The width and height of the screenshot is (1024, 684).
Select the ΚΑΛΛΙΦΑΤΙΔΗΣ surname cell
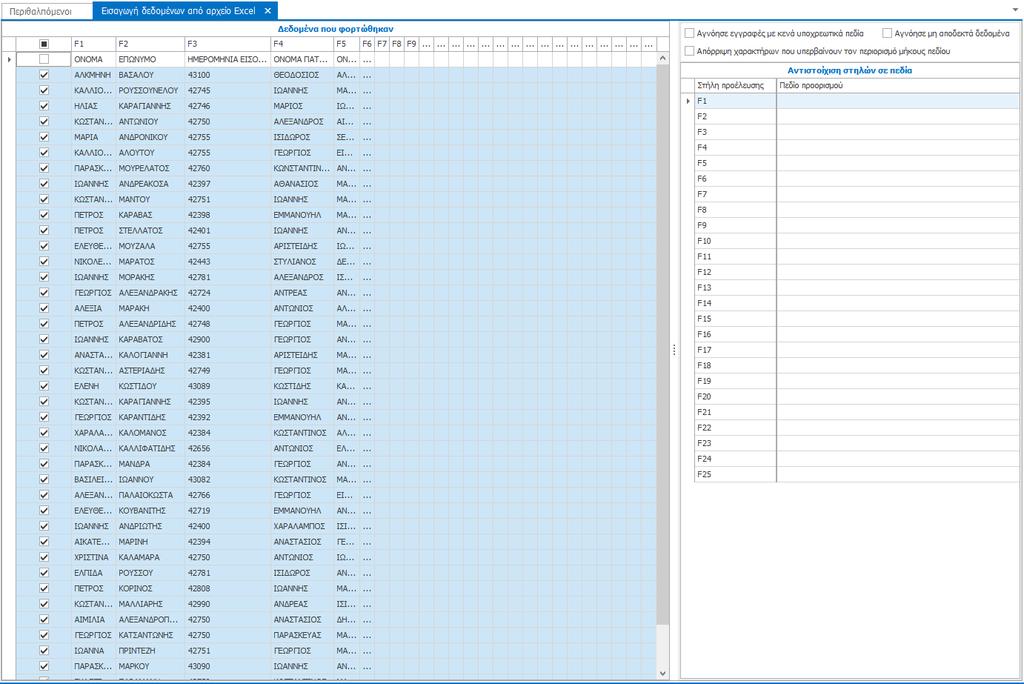point(150,448)
